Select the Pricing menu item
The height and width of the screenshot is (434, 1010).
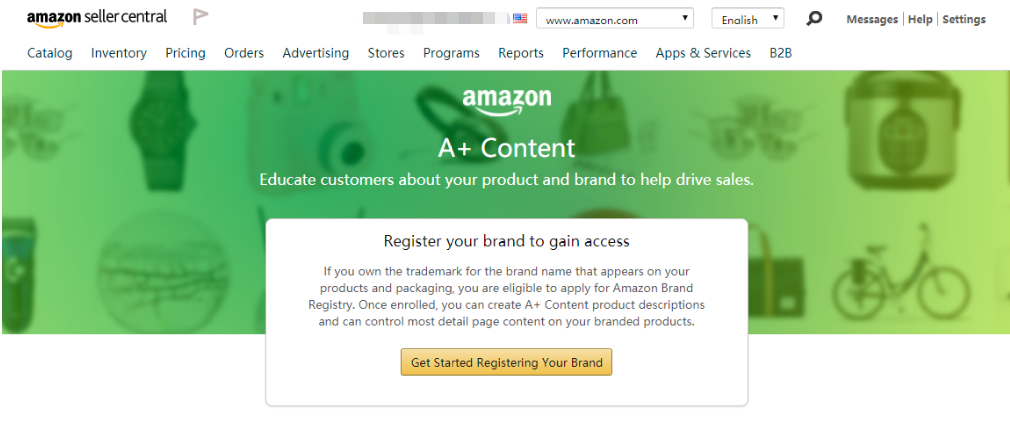[186, 53]
